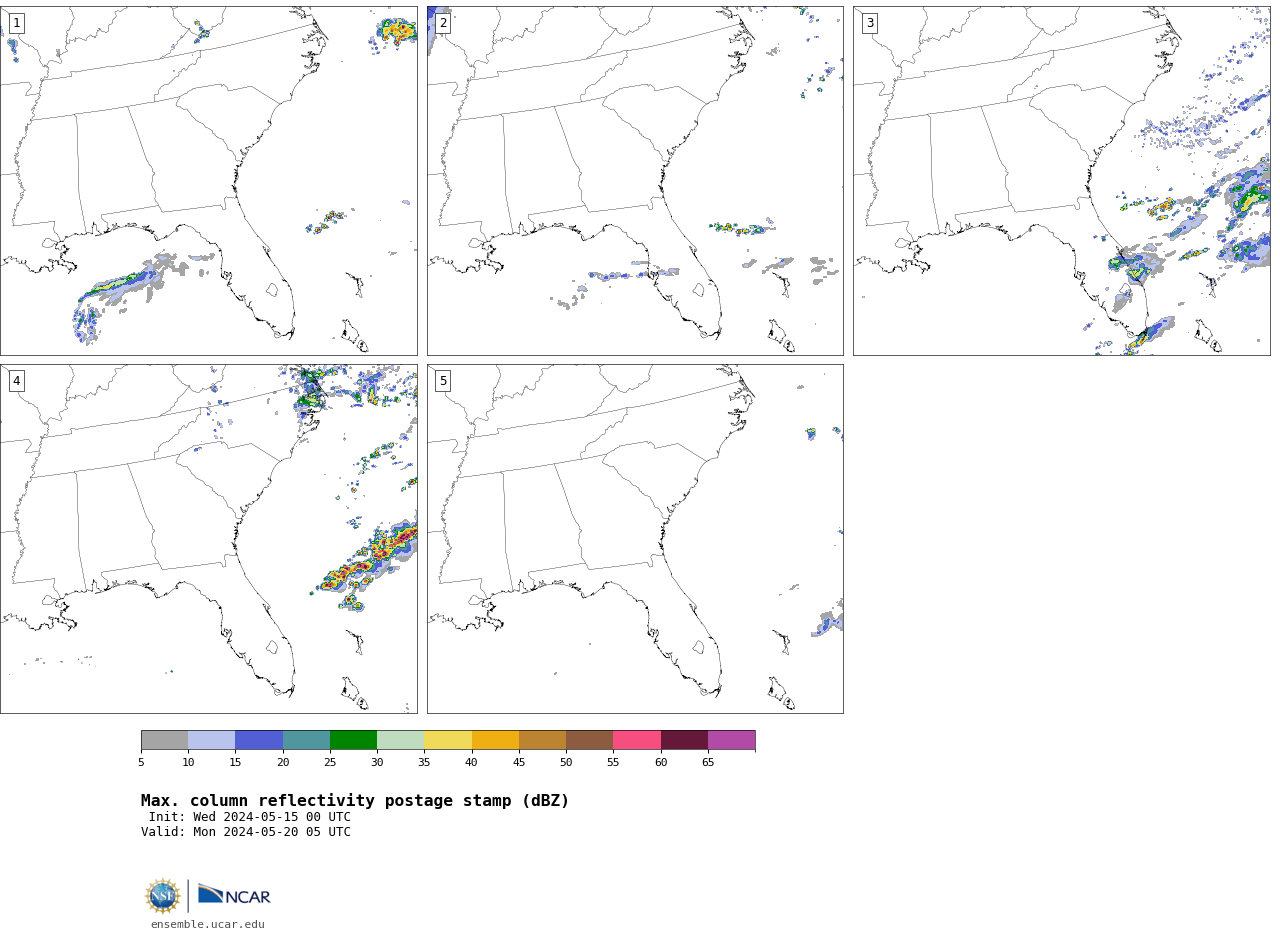Screen dimensions: 1280x936
Task: Open ensemble member 3 reflectivity map
Action: coord(1061,181)
